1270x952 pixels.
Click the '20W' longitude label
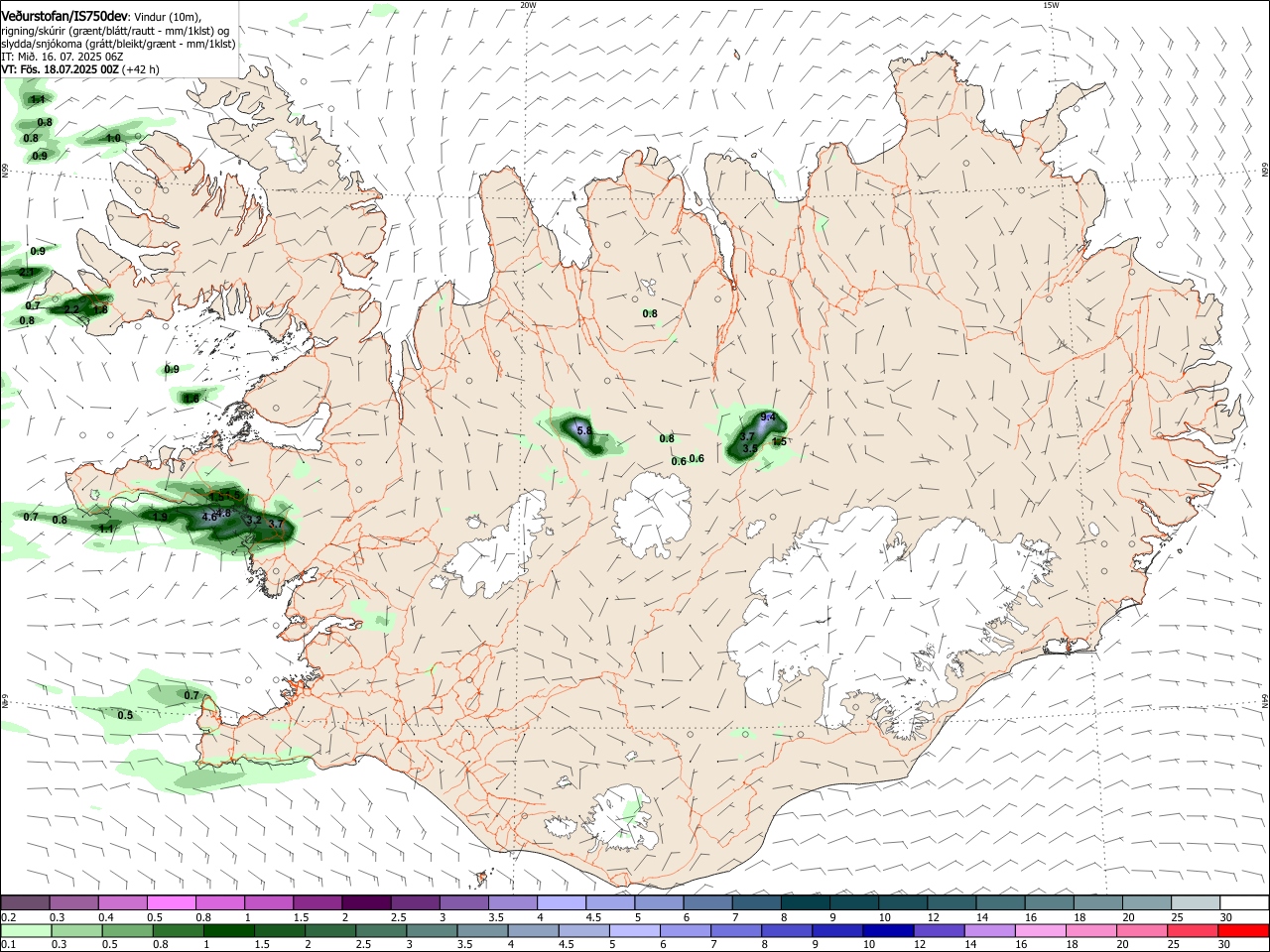point(528,5)
